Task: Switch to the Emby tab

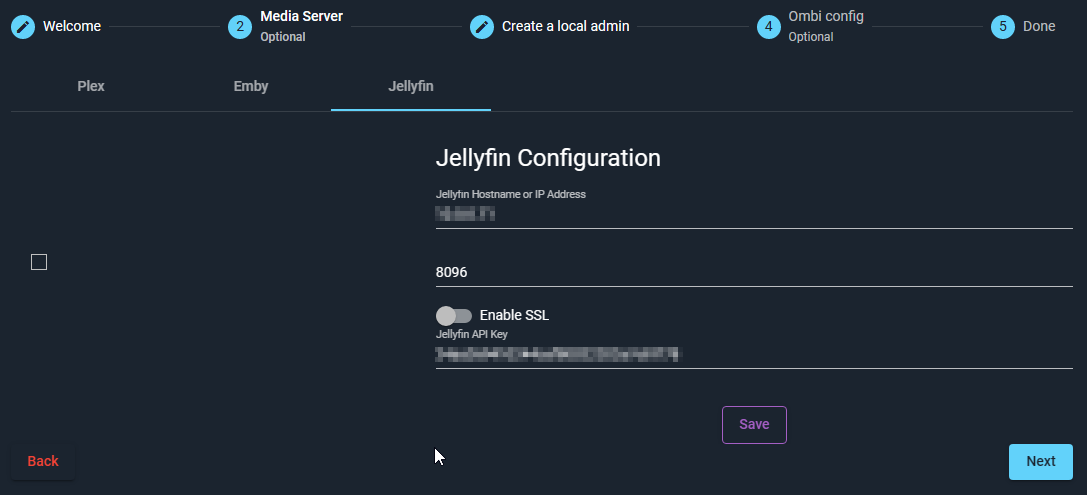Action: click(251, 86)
